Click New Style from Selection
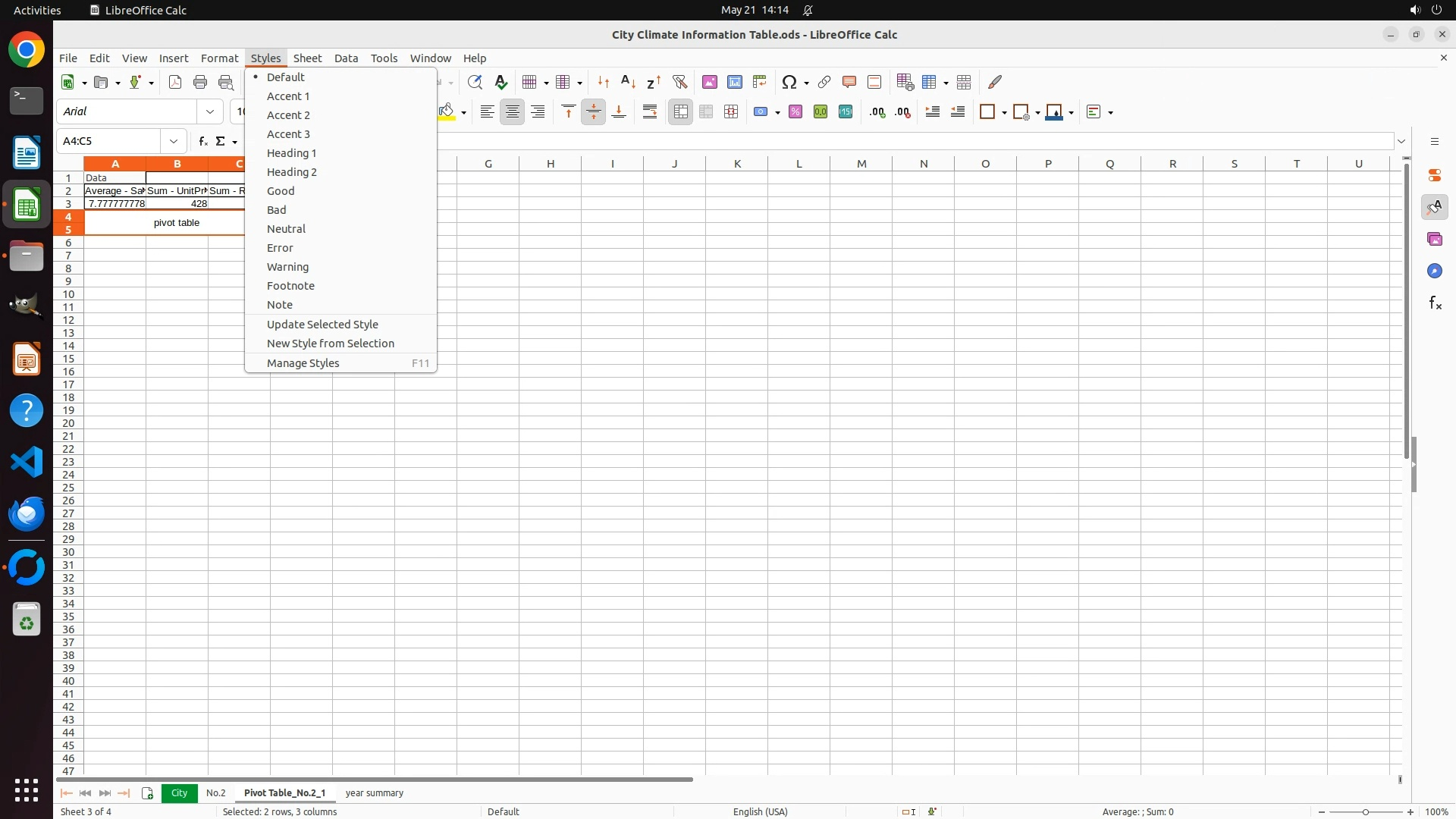The height and width of the screenshot is (819, 1456). coord(330,344)
